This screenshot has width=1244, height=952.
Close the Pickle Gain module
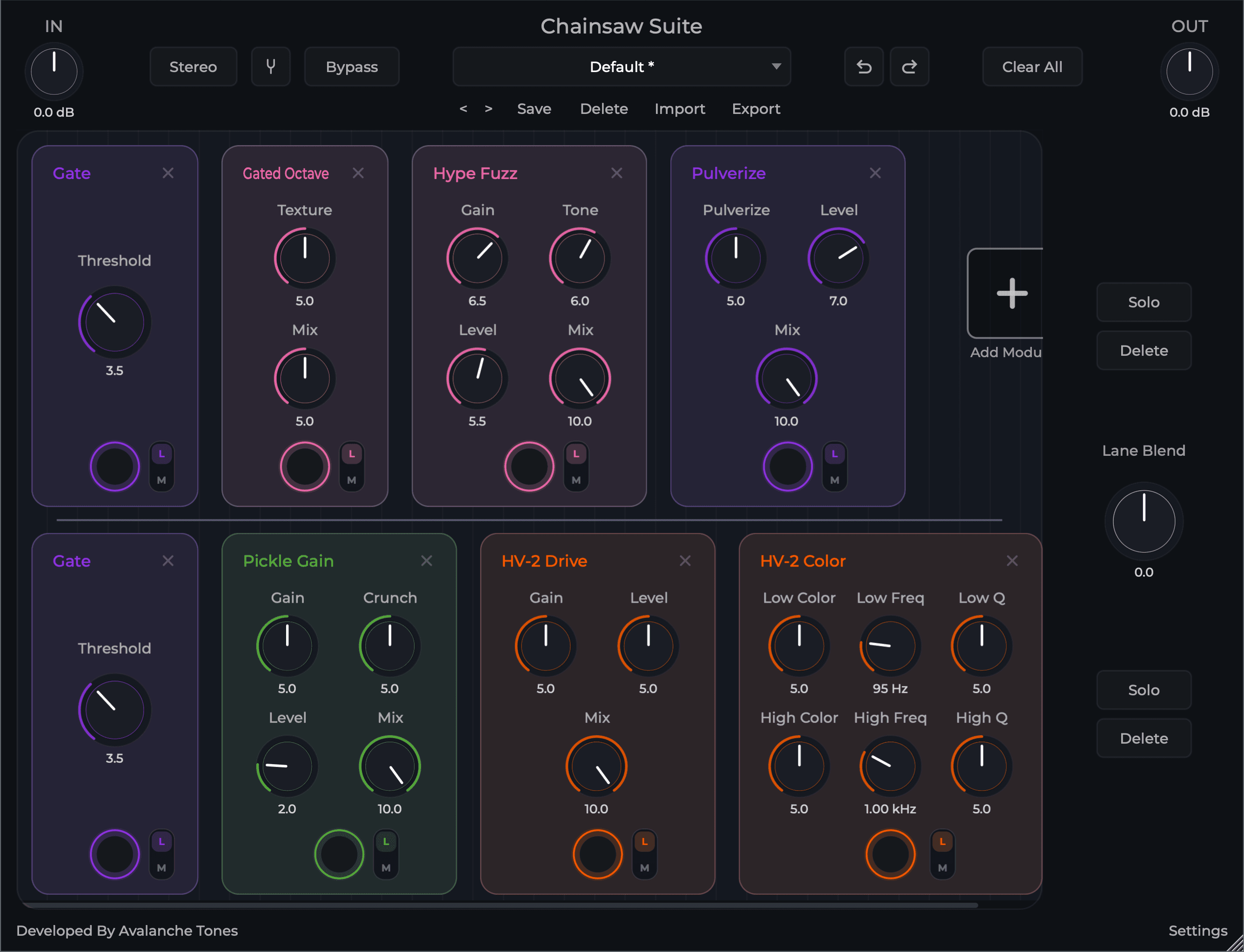pyautogui.click(x=427, y=560)
